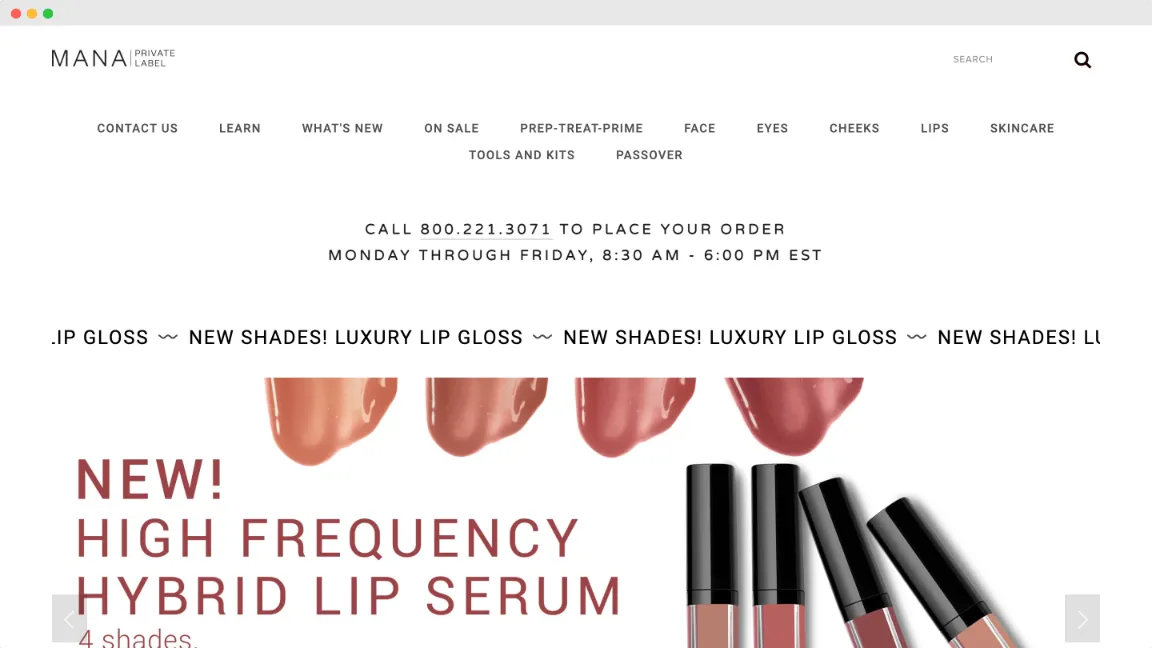Go to previous slide arrow

click(69, 619)
